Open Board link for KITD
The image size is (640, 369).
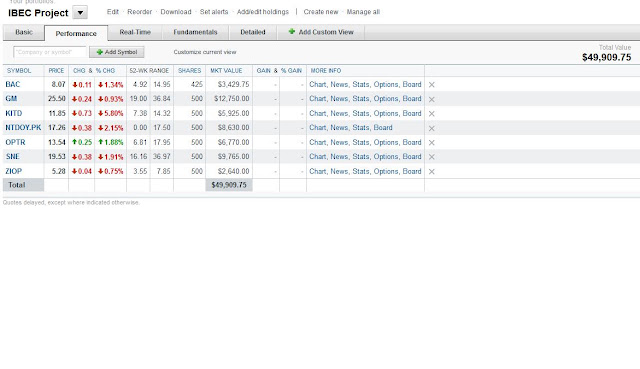(412, 113)
